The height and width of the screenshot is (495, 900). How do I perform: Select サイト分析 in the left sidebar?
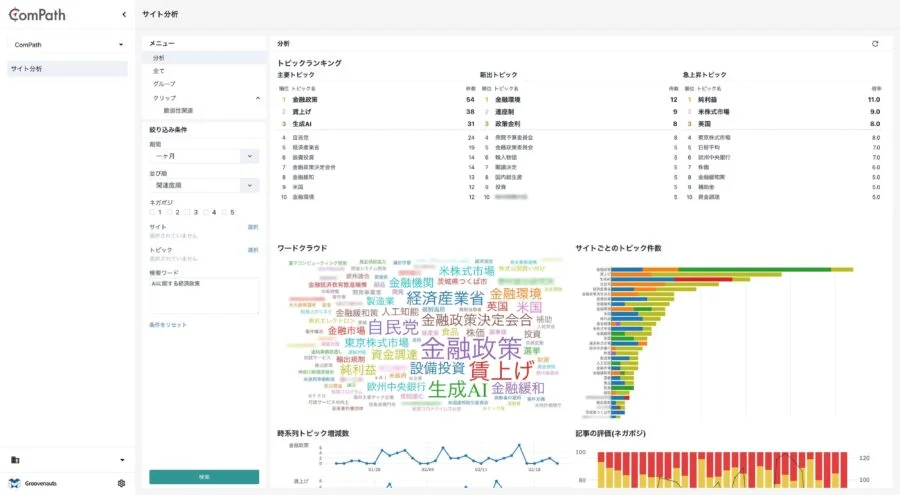tap(68, 69)
